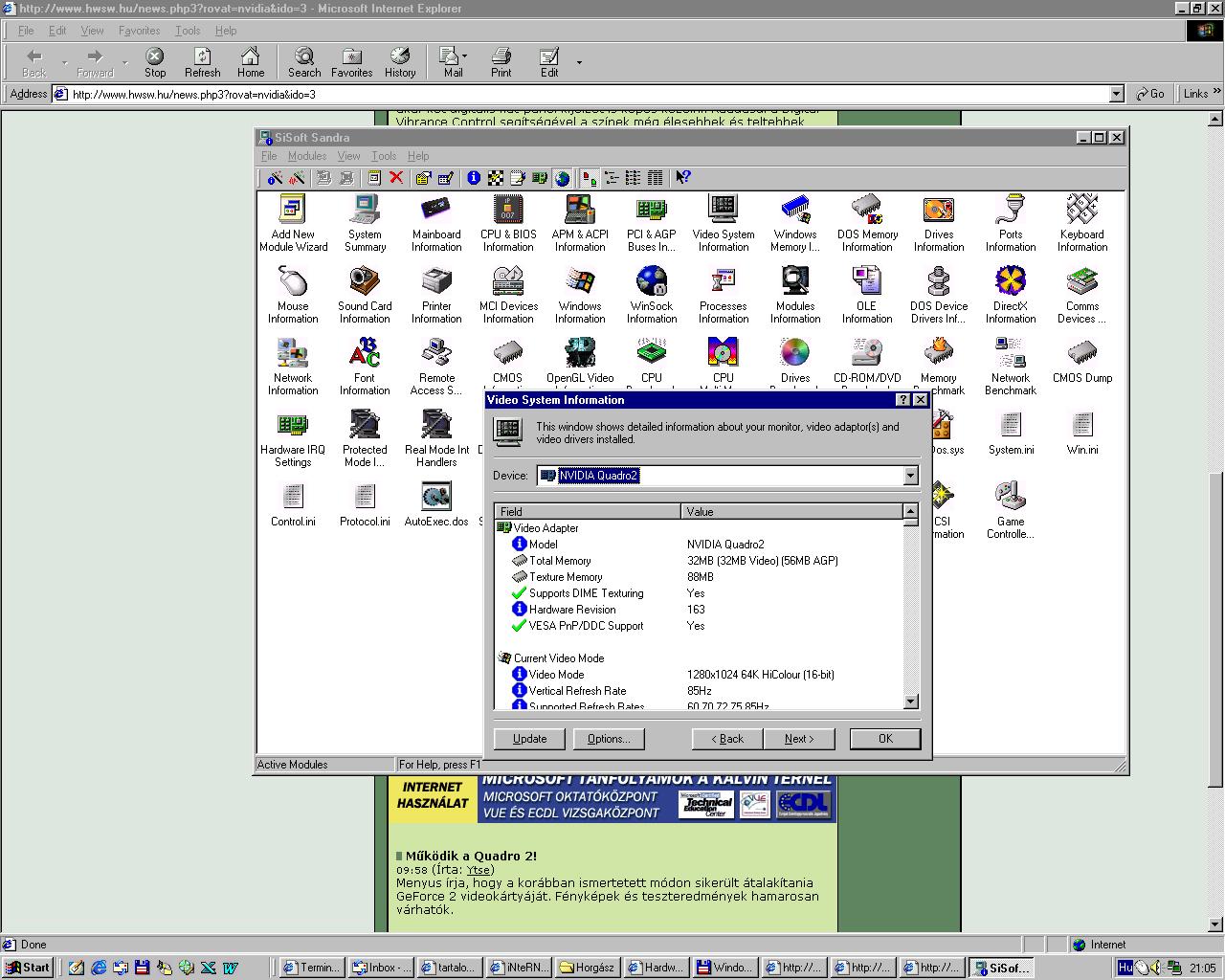Open Internet Explorer address bar dropdown arrow
The image size is (1225, 980).
coord(1116,94)
